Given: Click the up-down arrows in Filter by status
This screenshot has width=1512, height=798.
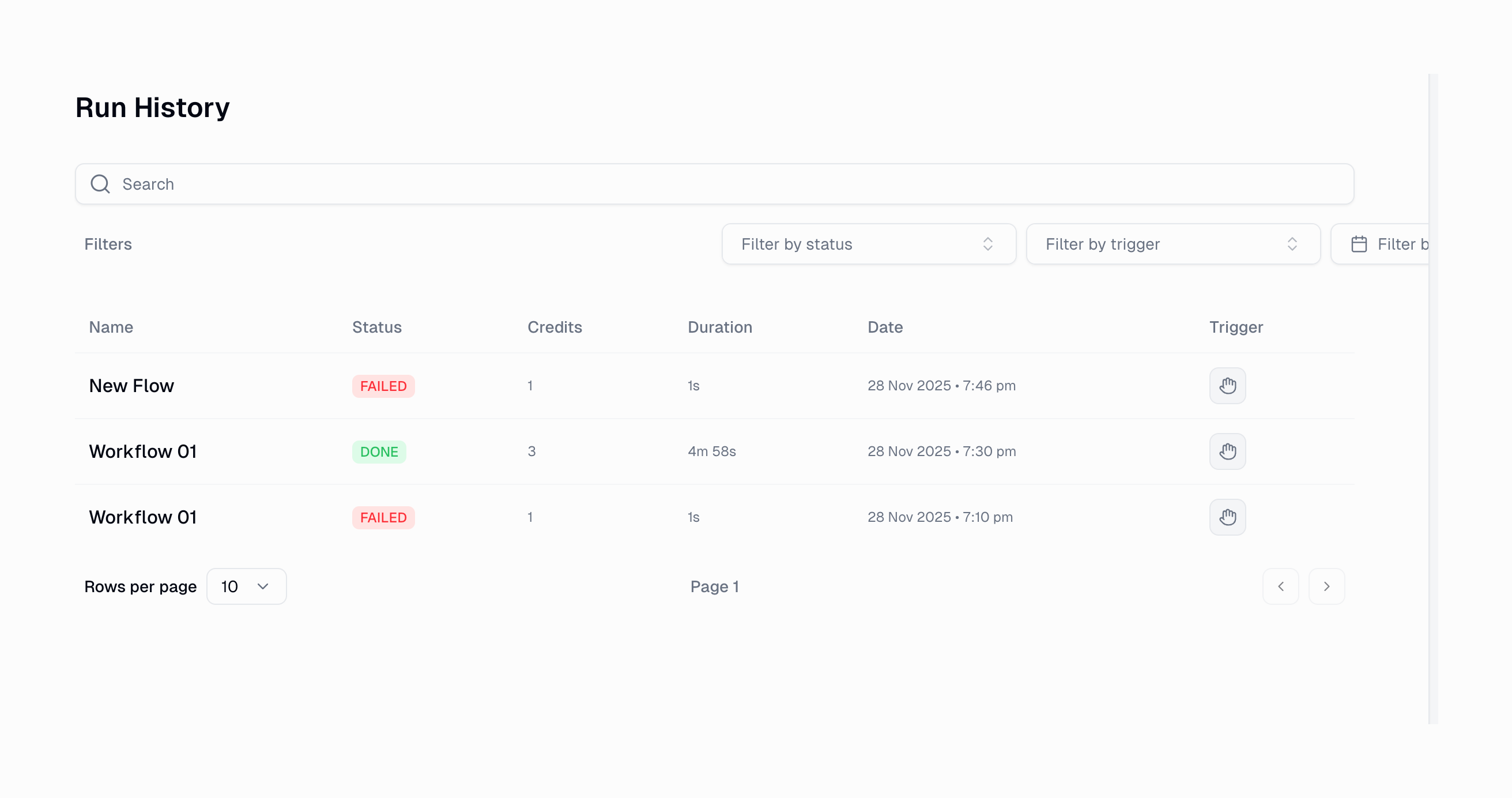Looking at the screenshot, I should click(x=987, y=244).
